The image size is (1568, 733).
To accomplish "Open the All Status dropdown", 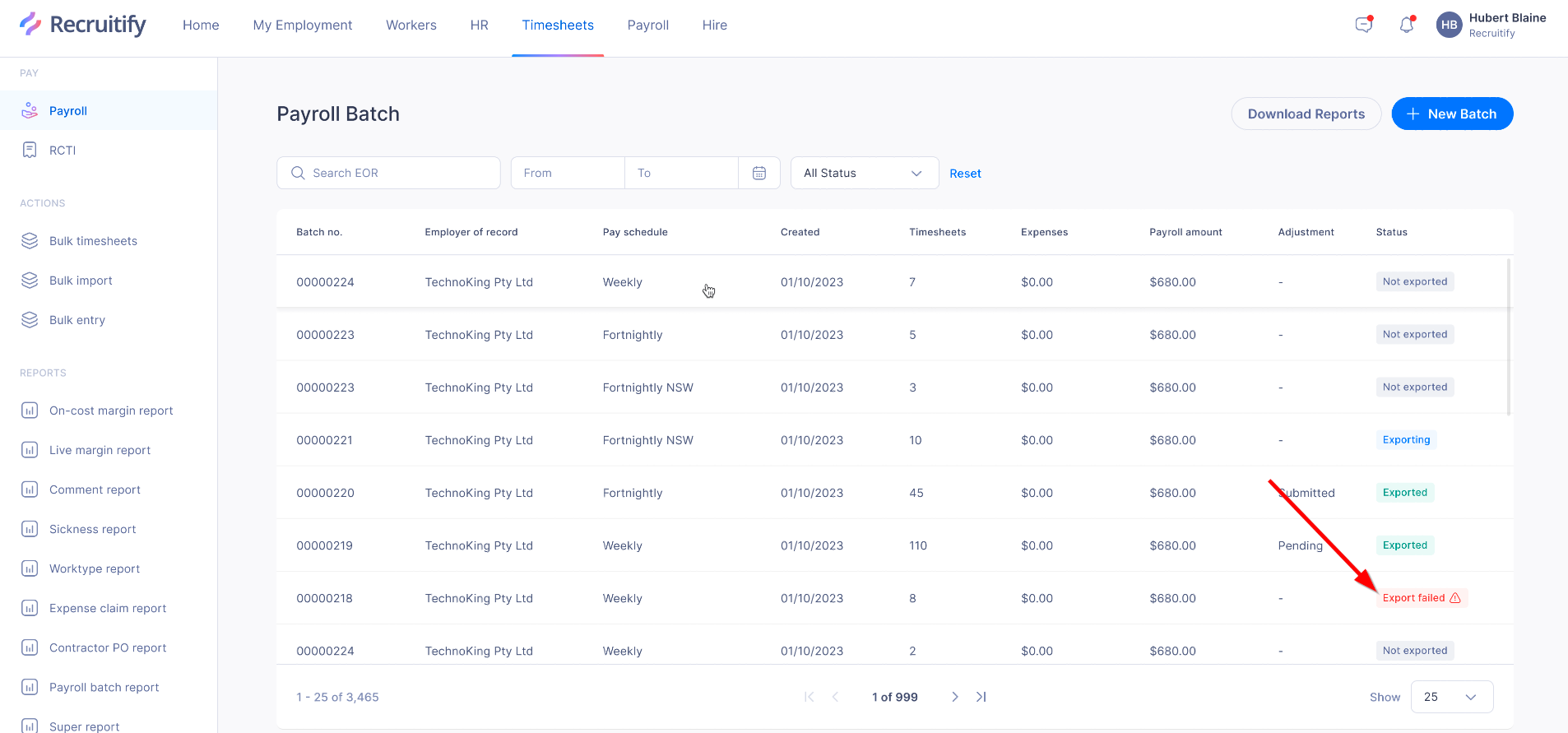I will [x=865, y=173].
